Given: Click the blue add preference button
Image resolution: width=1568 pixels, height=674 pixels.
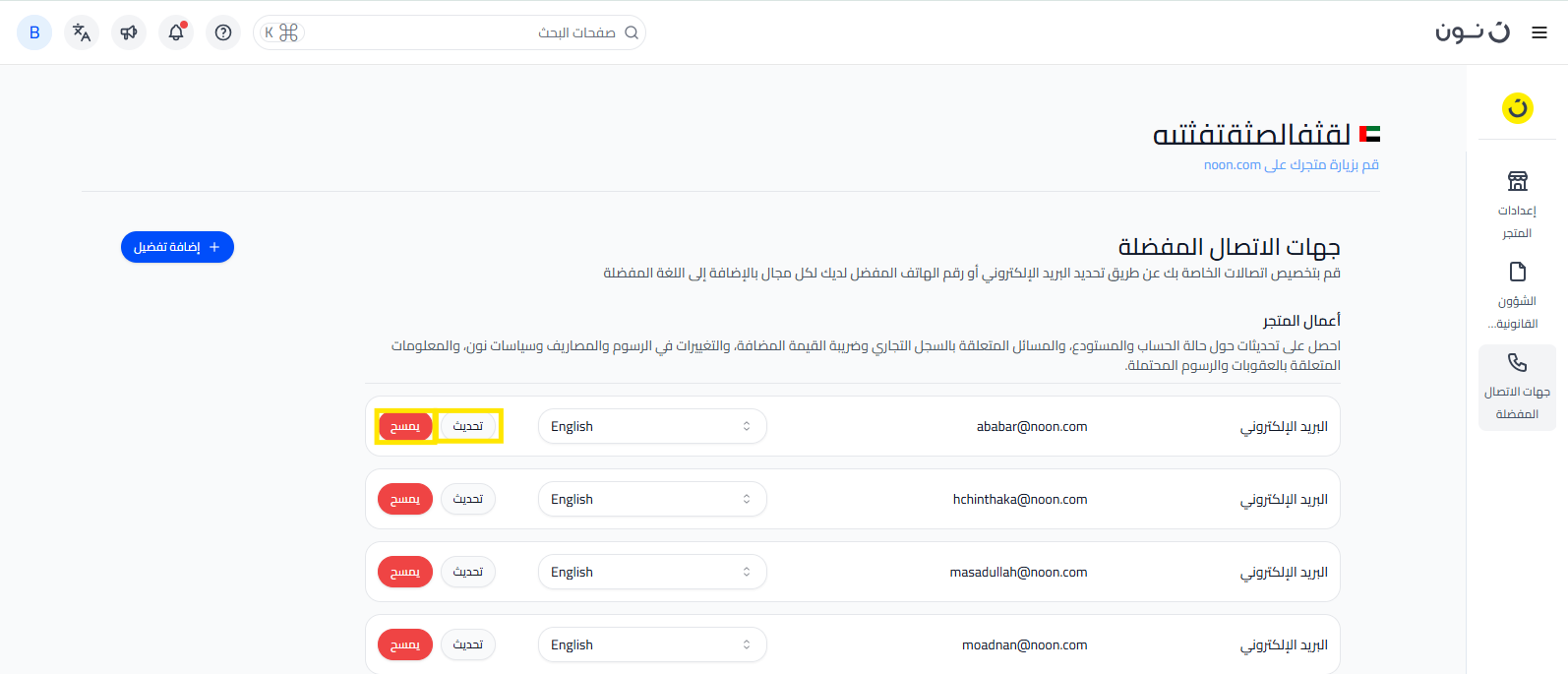Looking at the screenshot, I should tap(177, 247).
